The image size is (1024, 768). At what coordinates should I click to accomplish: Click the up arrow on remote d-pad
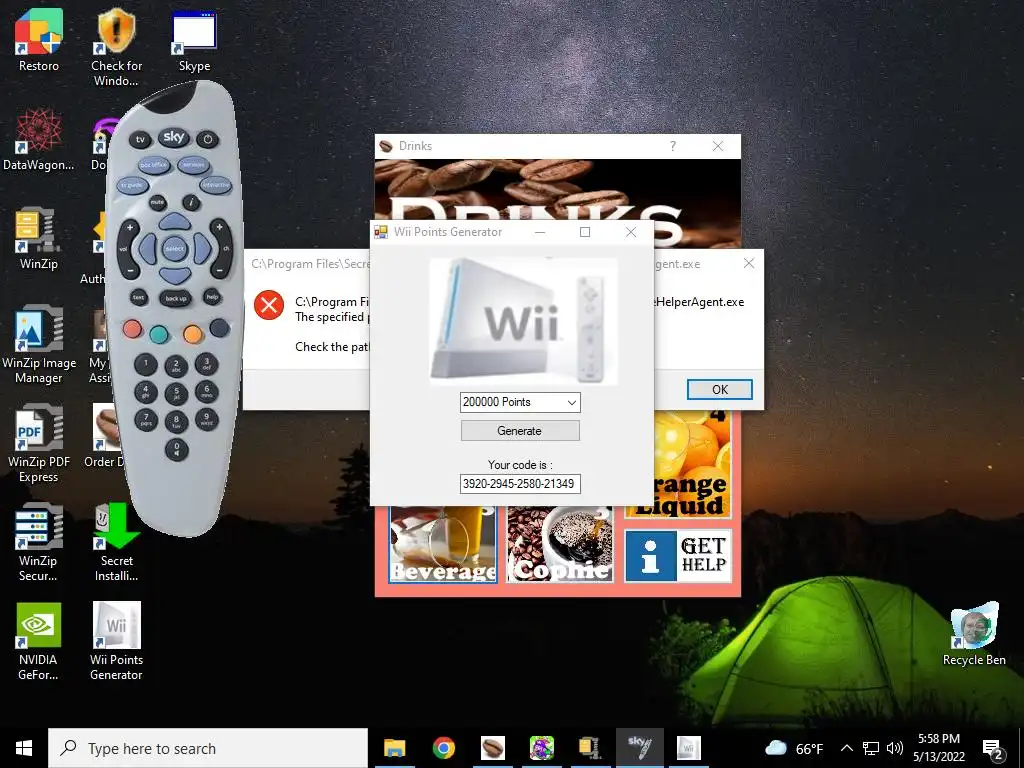pyautogui.click(x=174, y=221)
